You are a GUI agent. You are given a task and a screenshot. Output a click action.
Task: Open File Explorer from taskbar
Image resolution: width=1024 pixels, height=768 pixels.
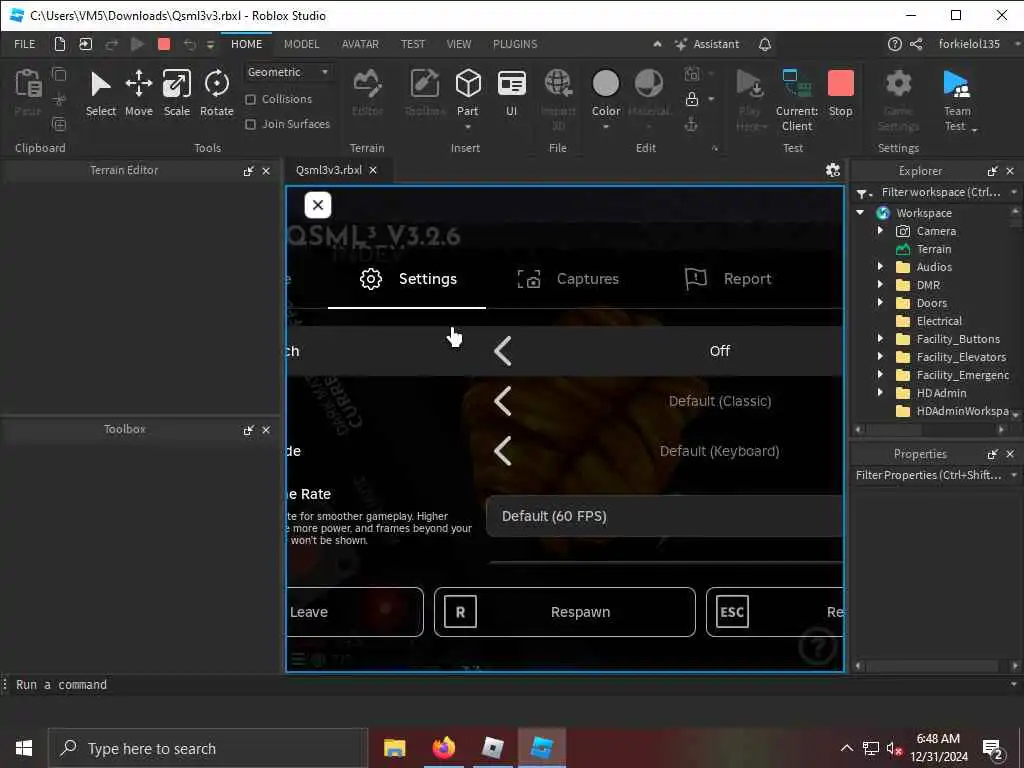click(x=394, y=748)
